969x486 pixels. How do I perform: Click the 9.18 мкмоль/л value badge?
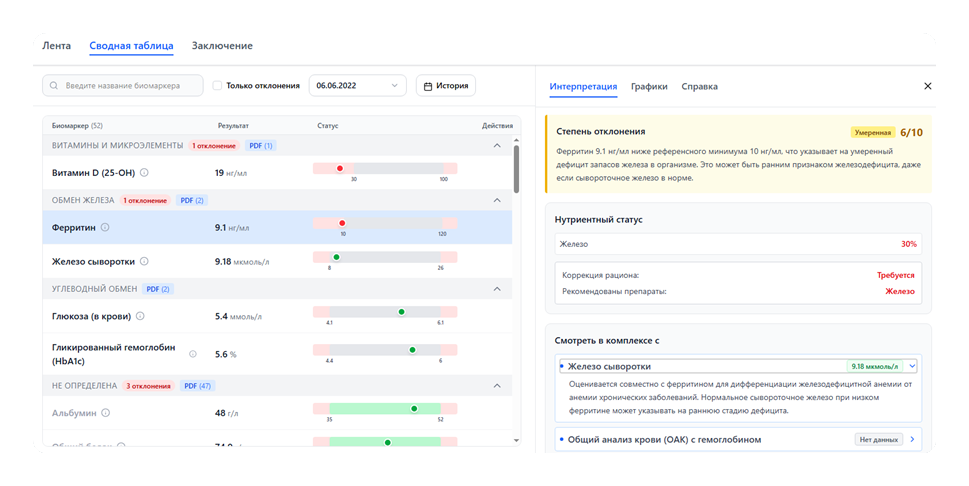874,367
